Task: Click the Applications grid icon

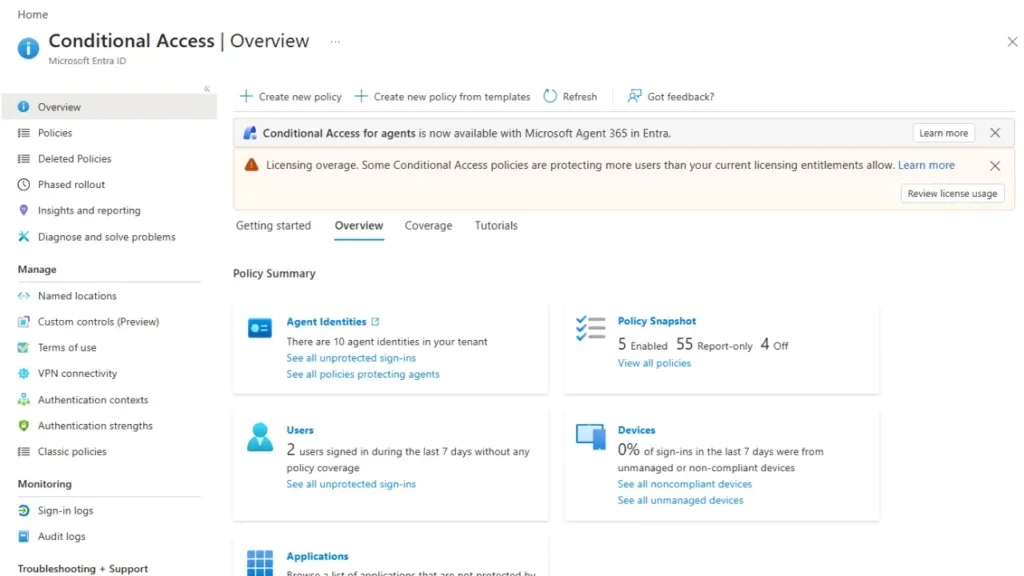Action: coord(259,563)
